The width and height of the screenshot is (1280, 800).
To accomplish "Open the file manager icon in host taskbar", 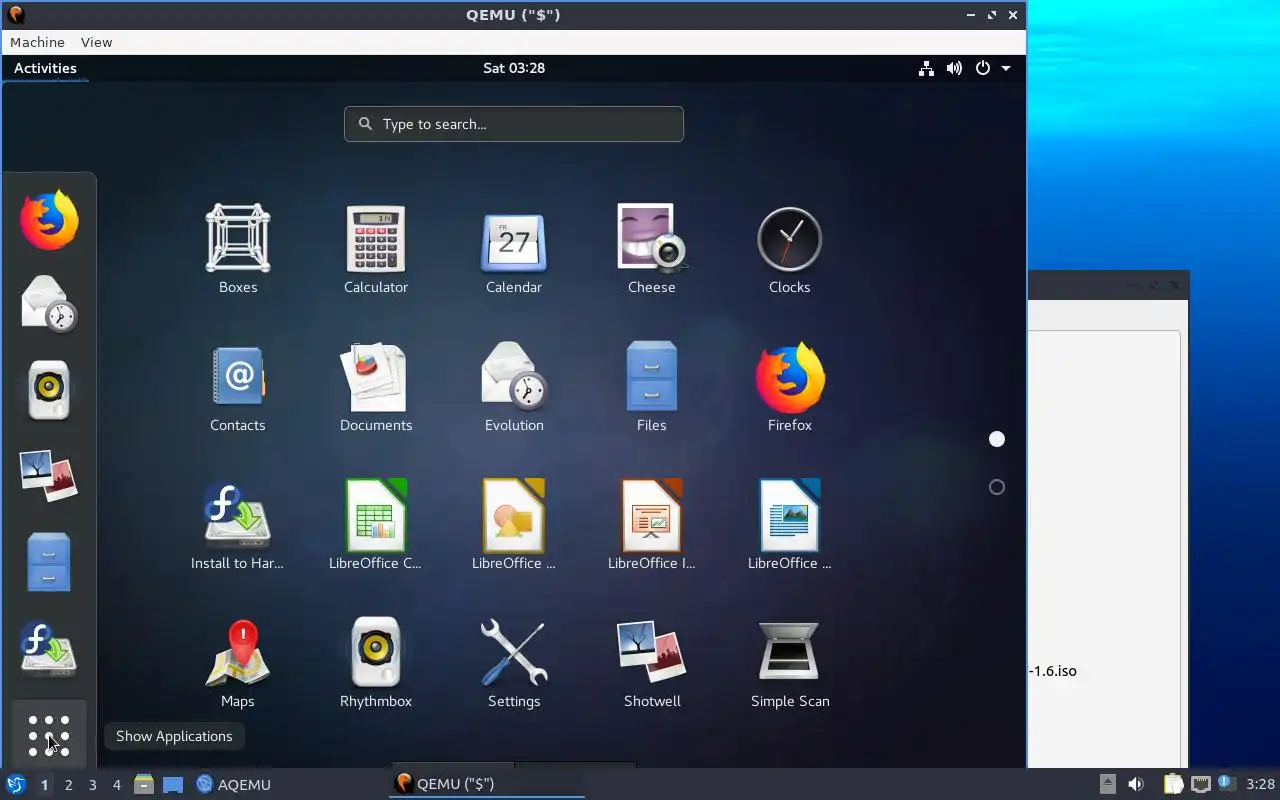I will pyautogui.click(x=144, y=784).
